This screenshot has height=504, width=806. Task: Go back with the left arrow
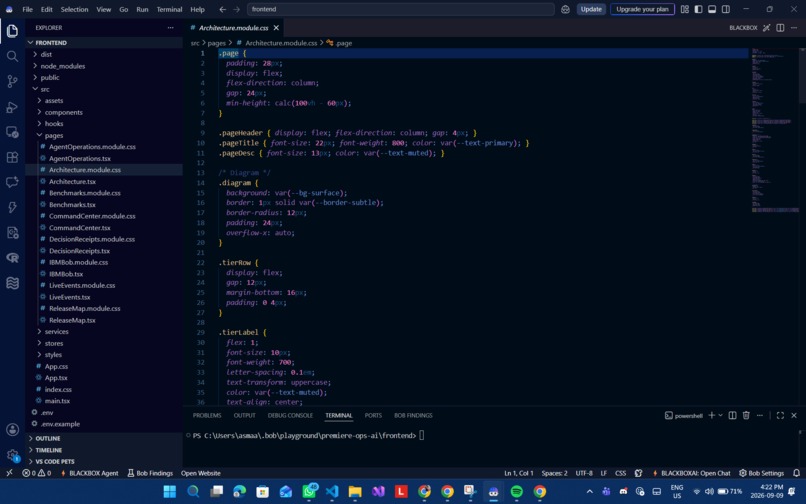pos(223,9)
